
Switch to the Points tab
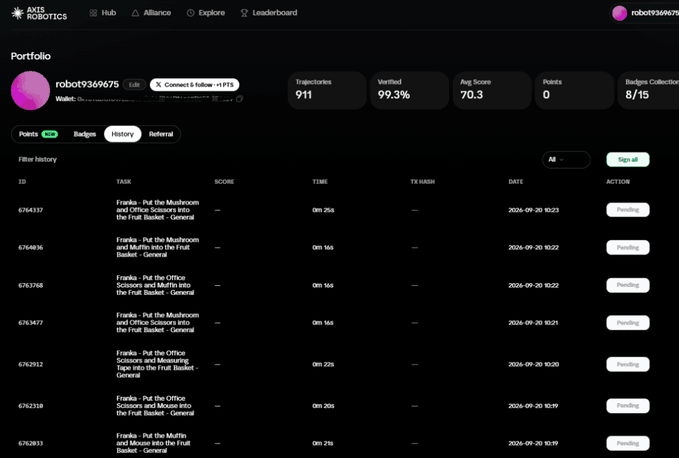coord(38,134)
